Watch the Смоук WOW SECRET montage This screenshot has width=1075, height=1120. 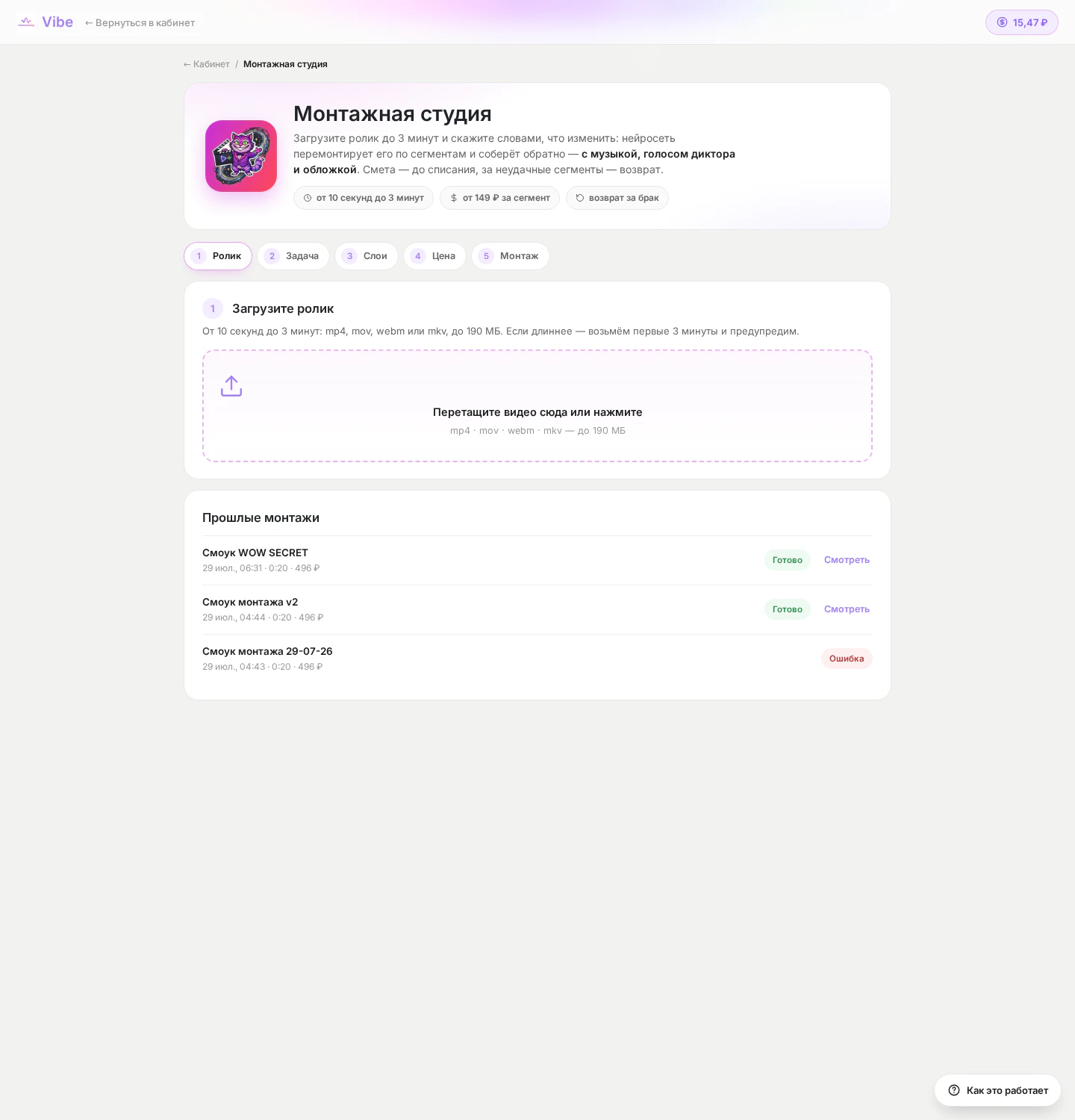coord(847,560)
